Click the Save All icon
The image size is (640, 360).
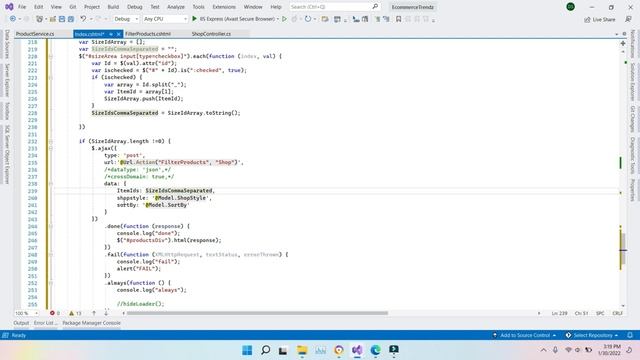pos(71,19)
